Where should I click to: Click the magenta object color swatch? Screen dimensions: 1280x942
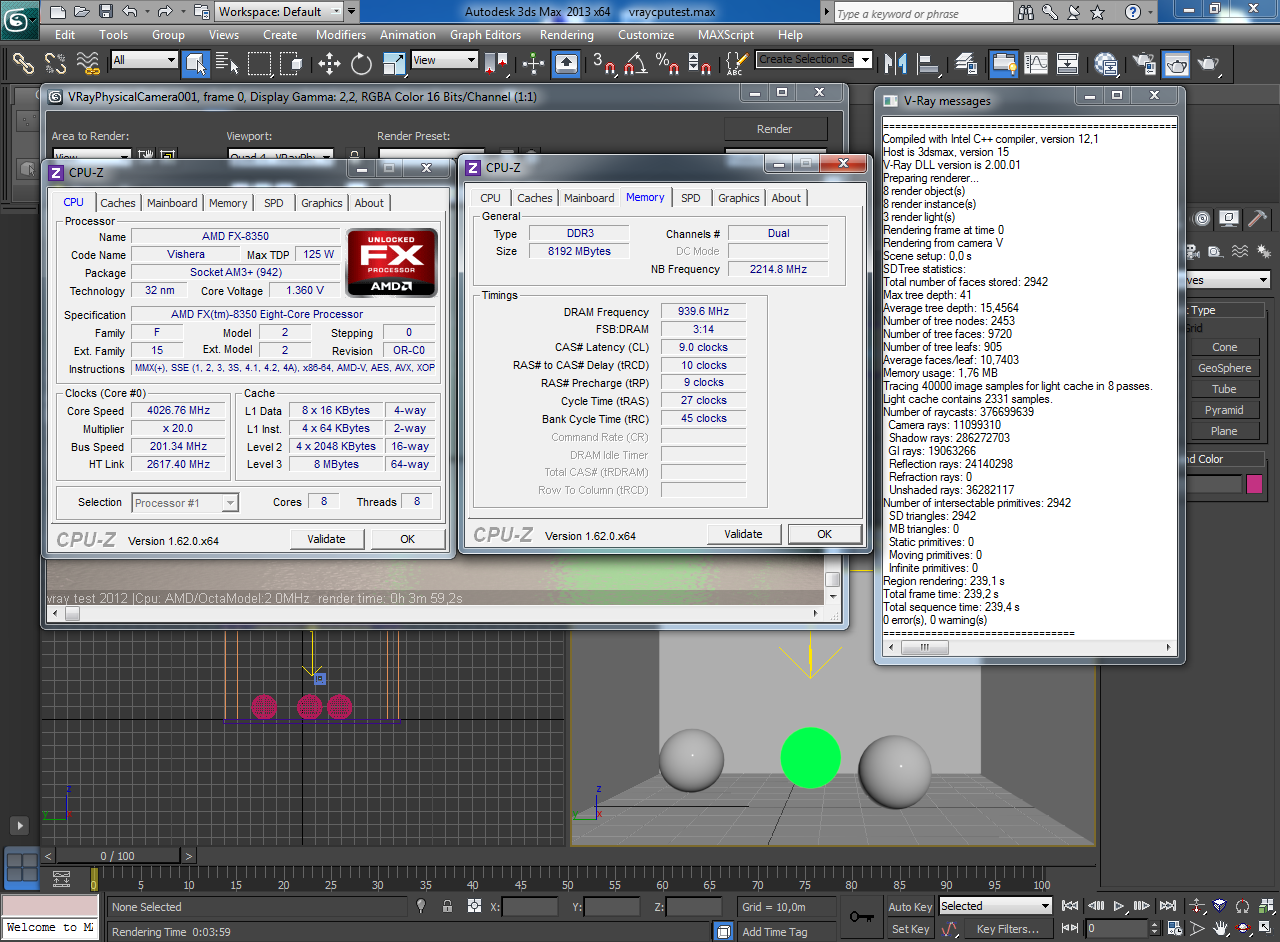click(1254, 485)
